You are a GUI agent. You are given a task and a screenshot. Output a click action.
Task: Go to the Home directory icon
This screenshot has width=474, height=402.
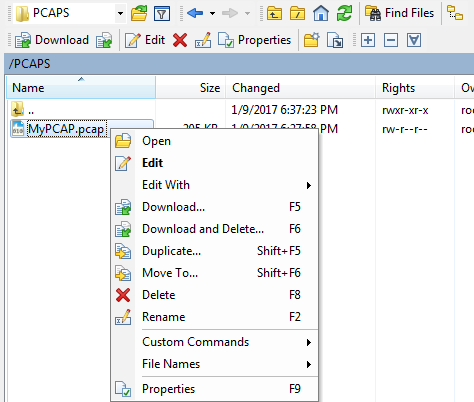(x=321, y=13)
